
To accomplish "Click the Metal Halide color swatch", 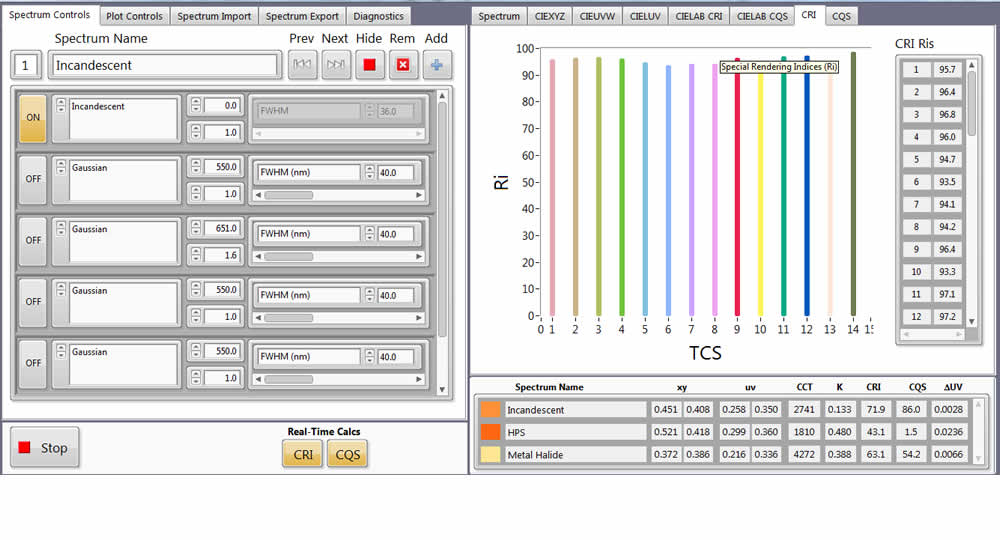I will tap(490, 455).
